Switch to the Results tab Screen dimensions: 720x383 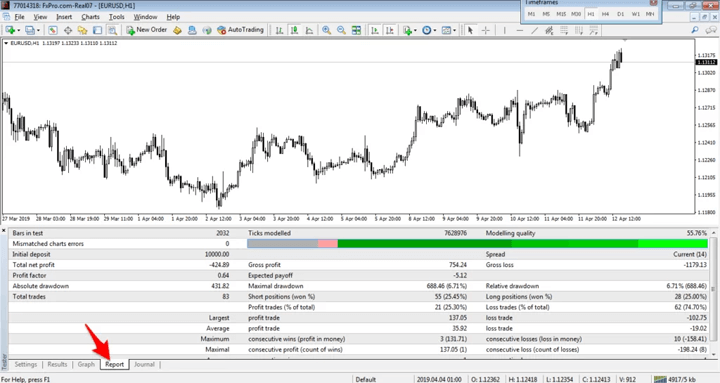pyautogui.click(x=57, y=364)
